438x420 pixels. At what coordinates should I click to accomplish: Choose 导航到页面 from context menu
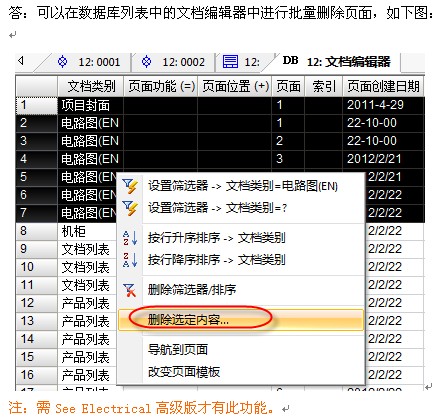(178, 350)
